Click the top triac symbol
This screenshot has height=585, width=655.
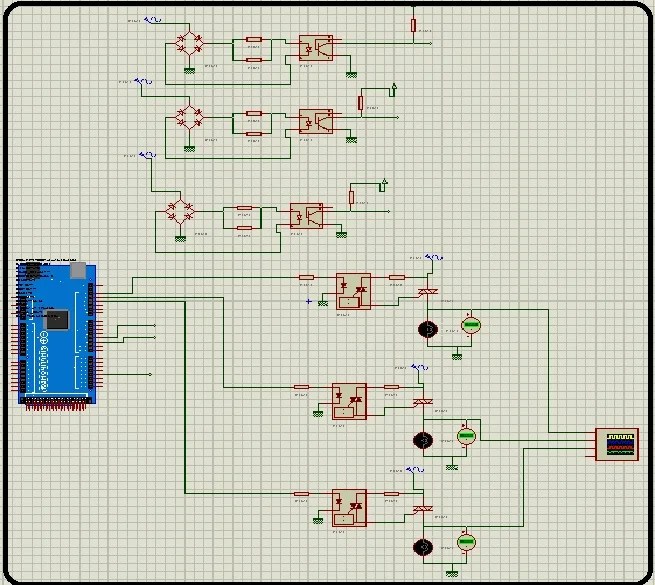pos(428,291)
